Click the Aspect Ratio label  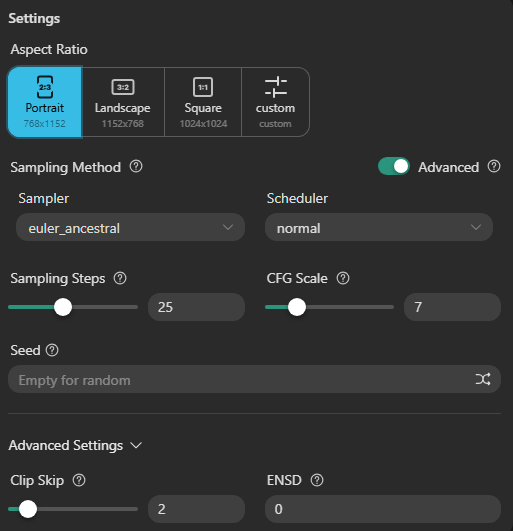point(49,49)
